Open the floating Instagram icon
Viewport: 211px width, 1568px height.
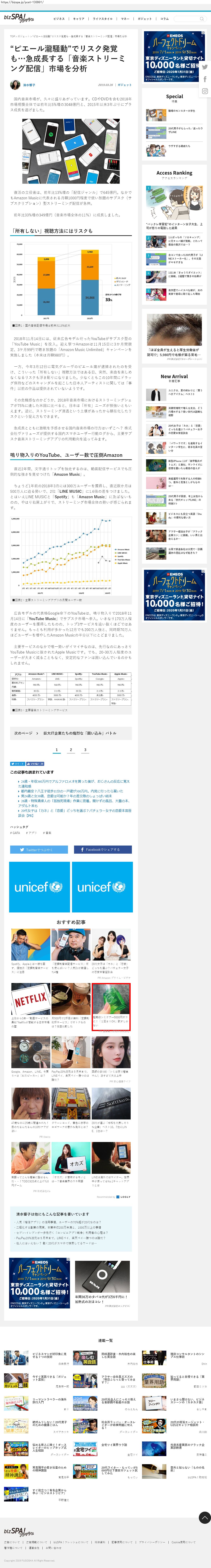coord(205,91)
